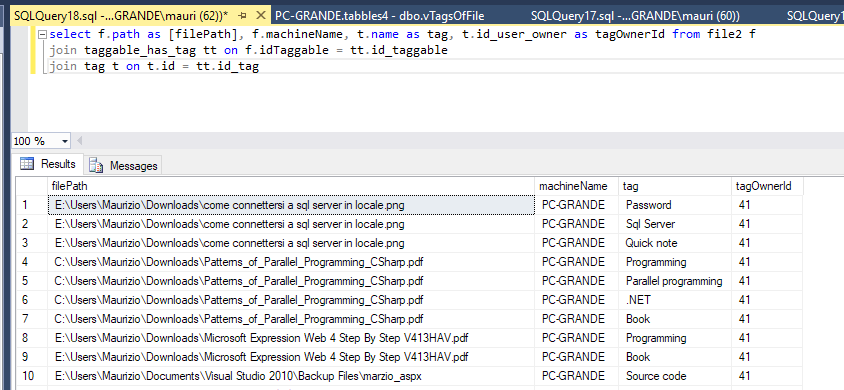Select row 4 Patterns_of_Parallel_Programming_CSharp.pdf path
The image size is (844, 390).
291,262
